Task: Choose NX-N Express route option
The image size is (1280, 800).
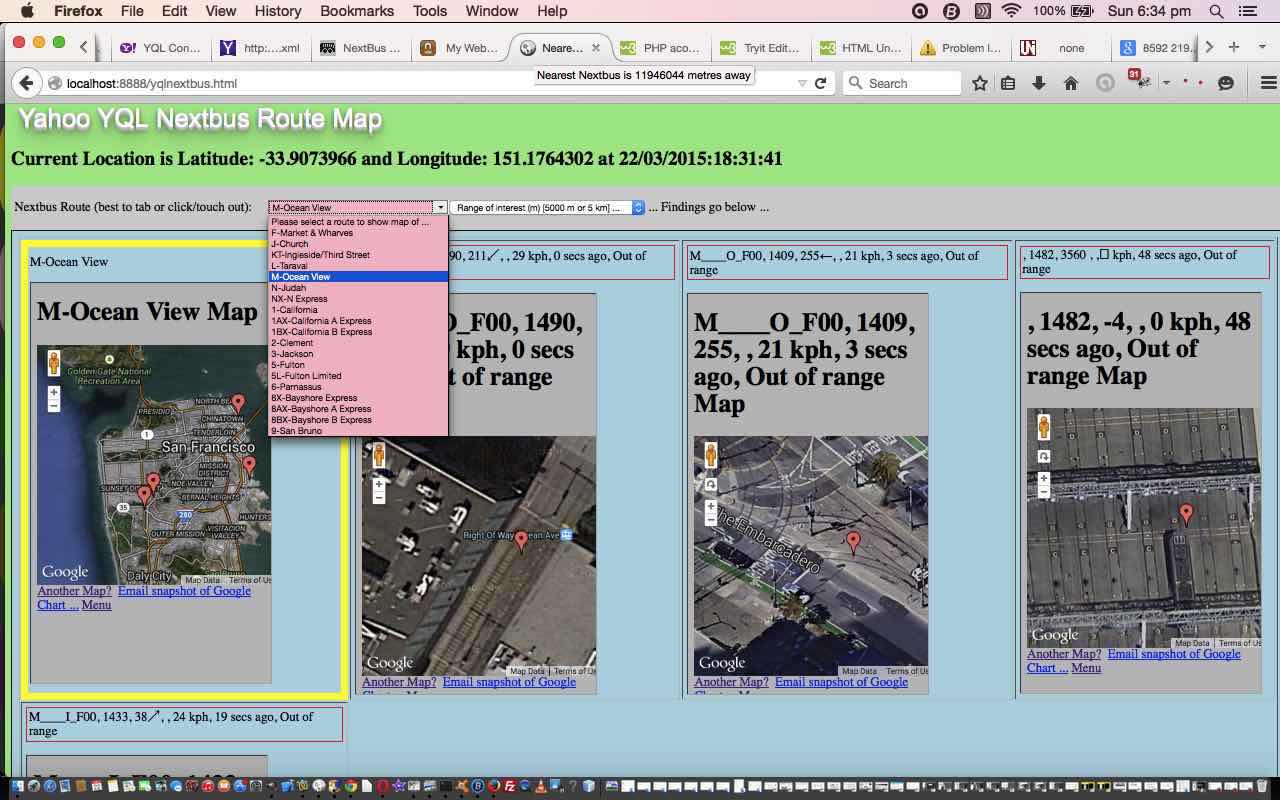Action: (358, 299)
